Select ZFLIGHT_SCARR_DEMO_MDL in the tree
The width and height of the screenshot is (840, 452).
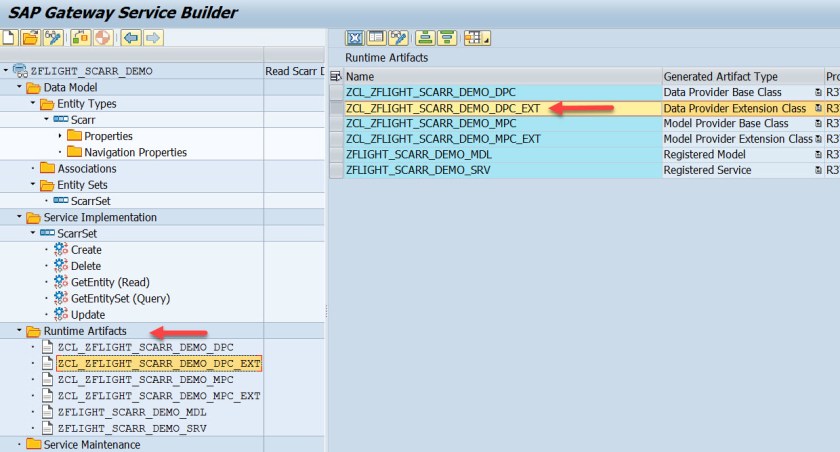pos(132,412)
